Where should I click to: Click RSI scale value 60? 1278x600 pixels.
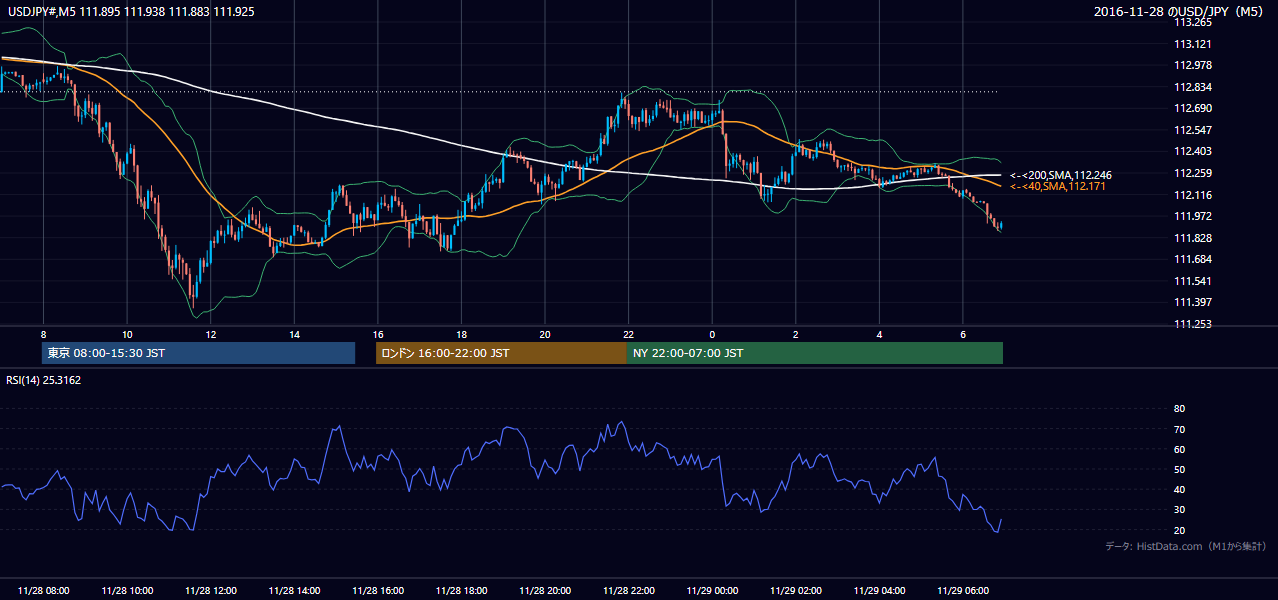[1179, 449]
